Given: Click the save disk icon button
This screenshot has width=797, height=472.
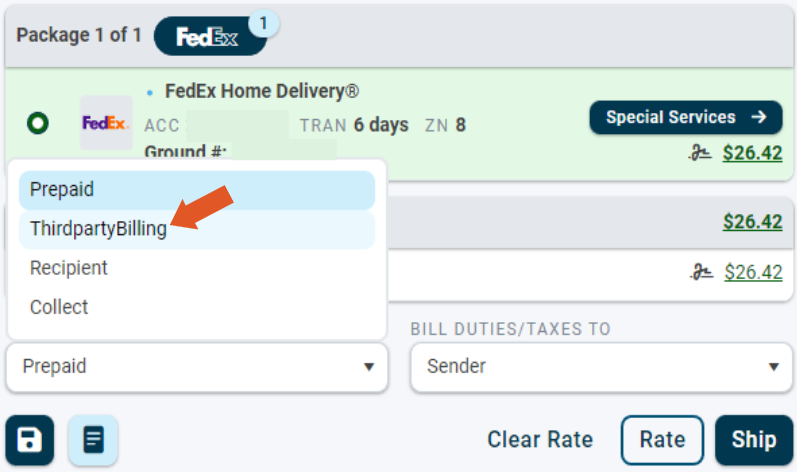Looking at the screenshot, I should tap(30, 439).
